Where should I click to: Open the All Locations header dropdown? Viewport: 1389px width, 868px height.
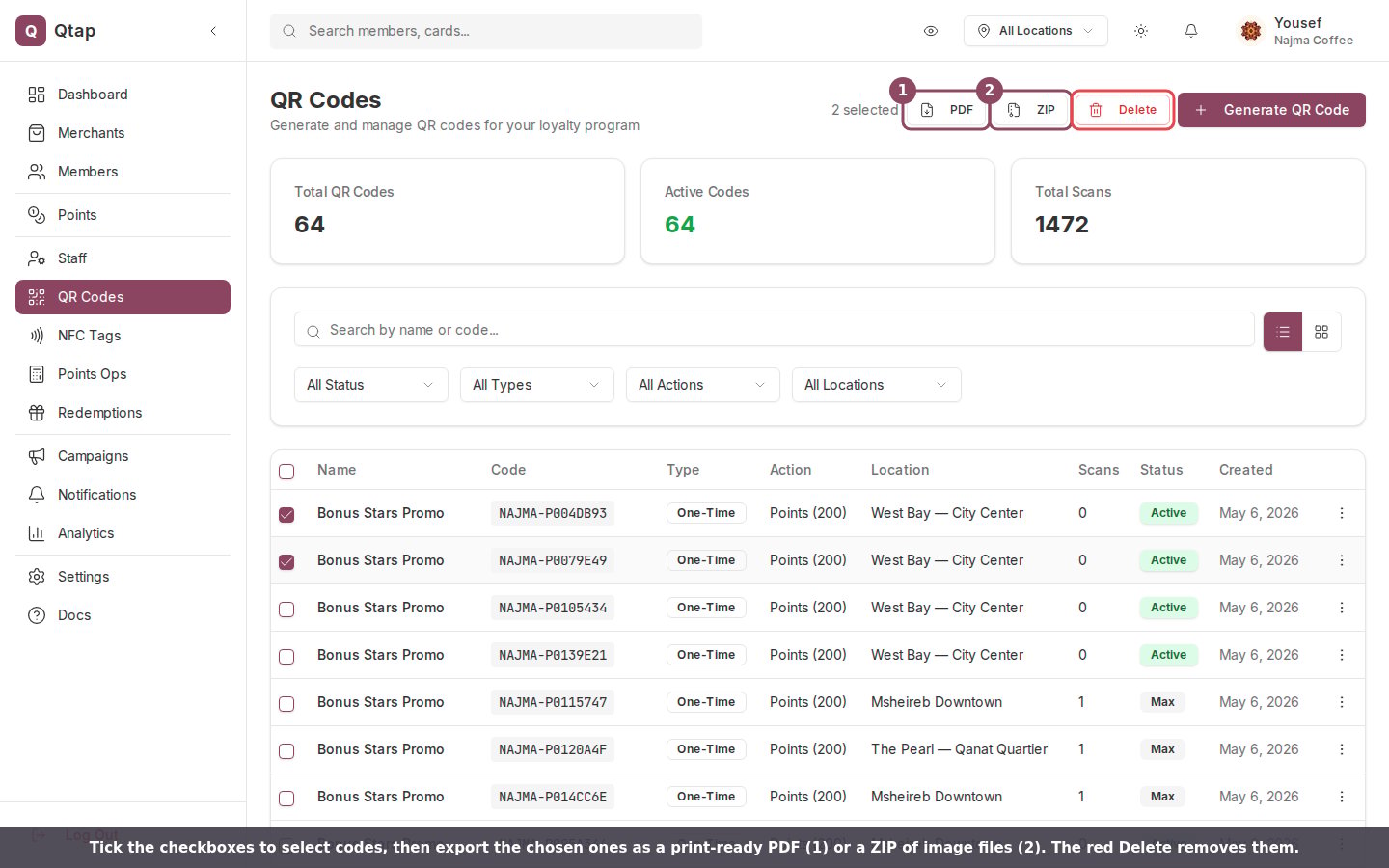pyautogui.click(x=1035, y=31)
